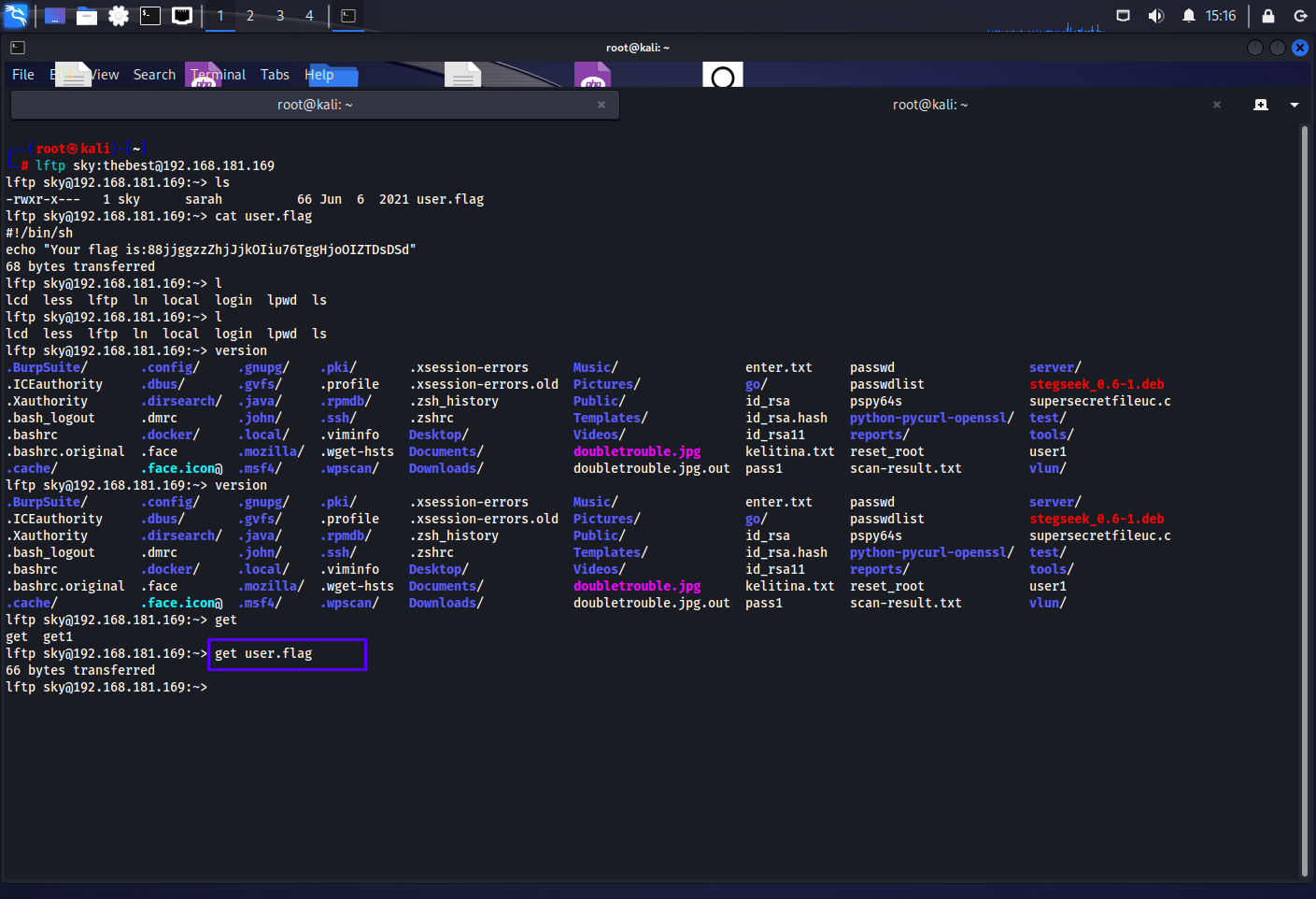1316x899 pixels.
Task: Open the Help menu
Action: pos(318,75)
